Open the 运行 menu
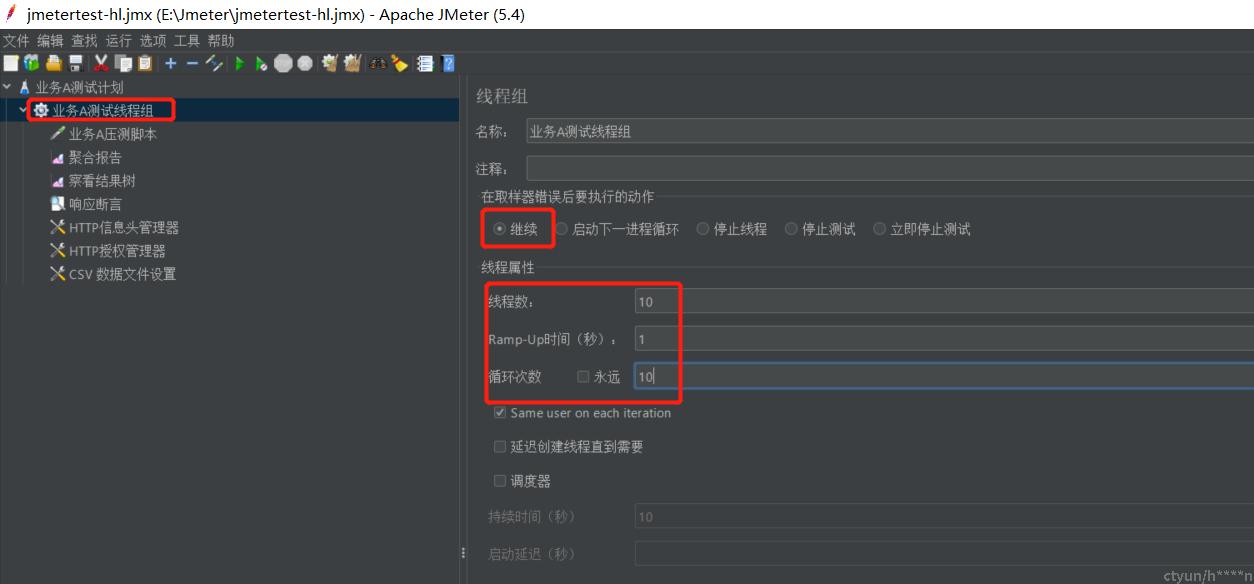 click(x=118, y=41)
